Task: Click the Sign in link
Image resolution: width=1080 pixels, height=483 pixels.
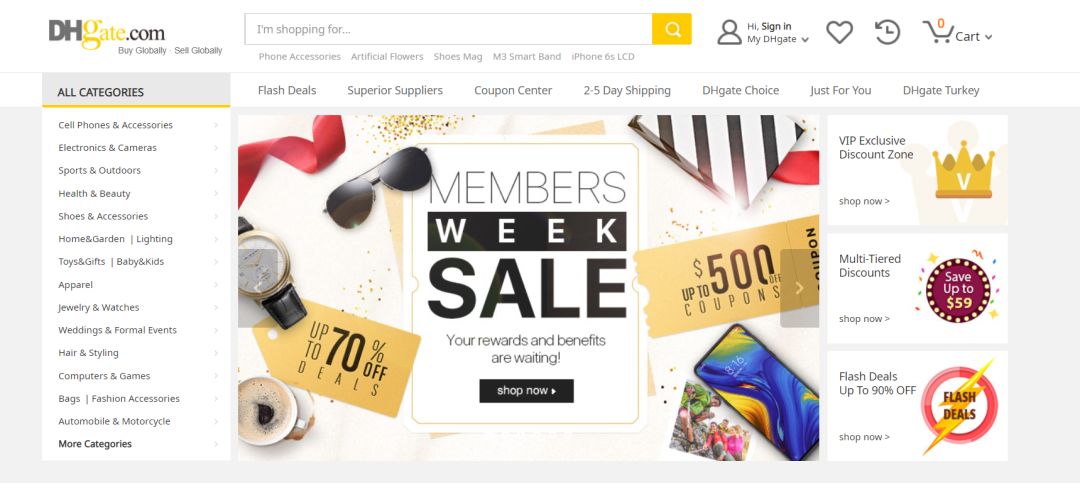Action: tap(776, 26)
